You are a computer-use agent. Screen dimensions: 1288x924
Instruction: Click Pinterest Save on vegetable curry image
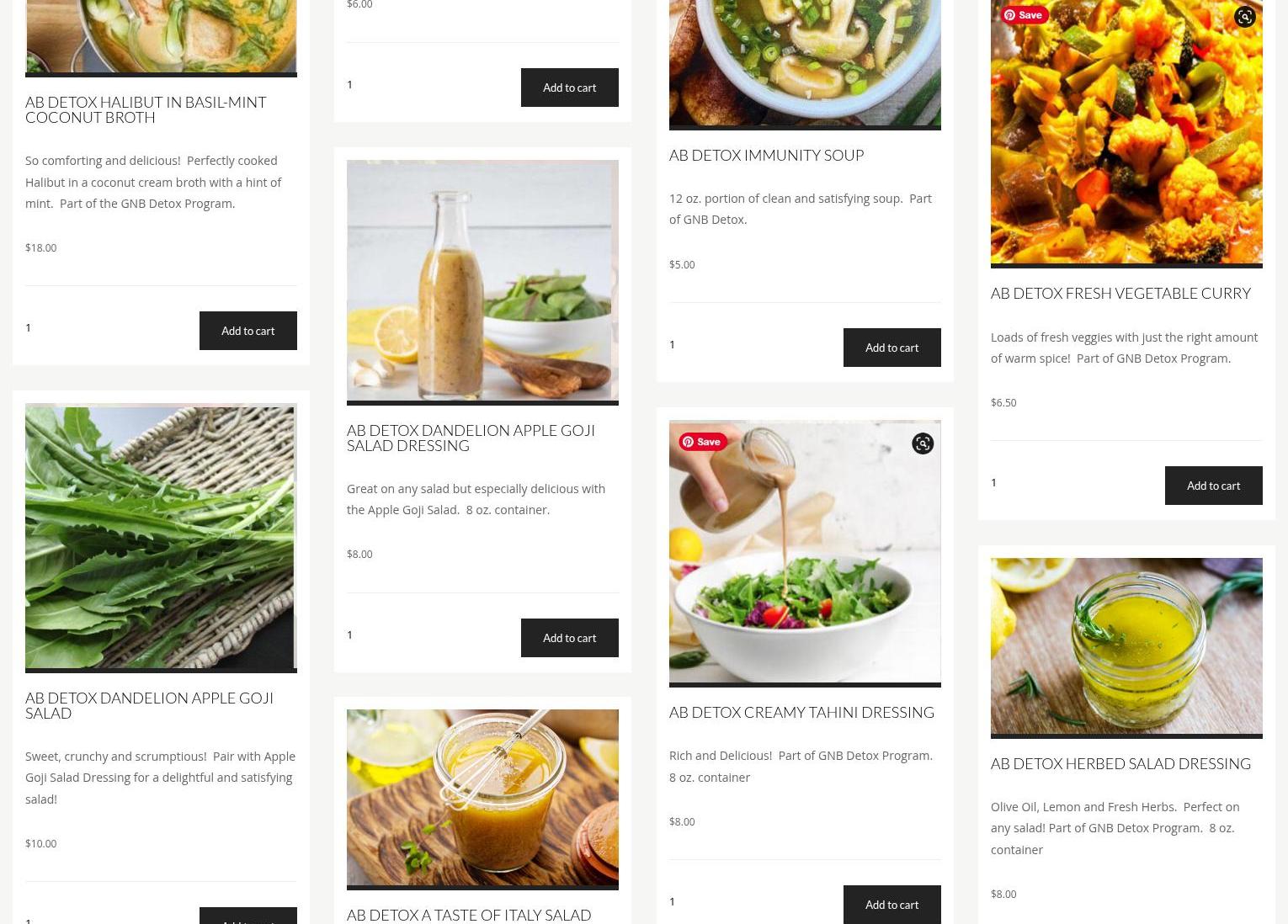tap(1025, 14)
